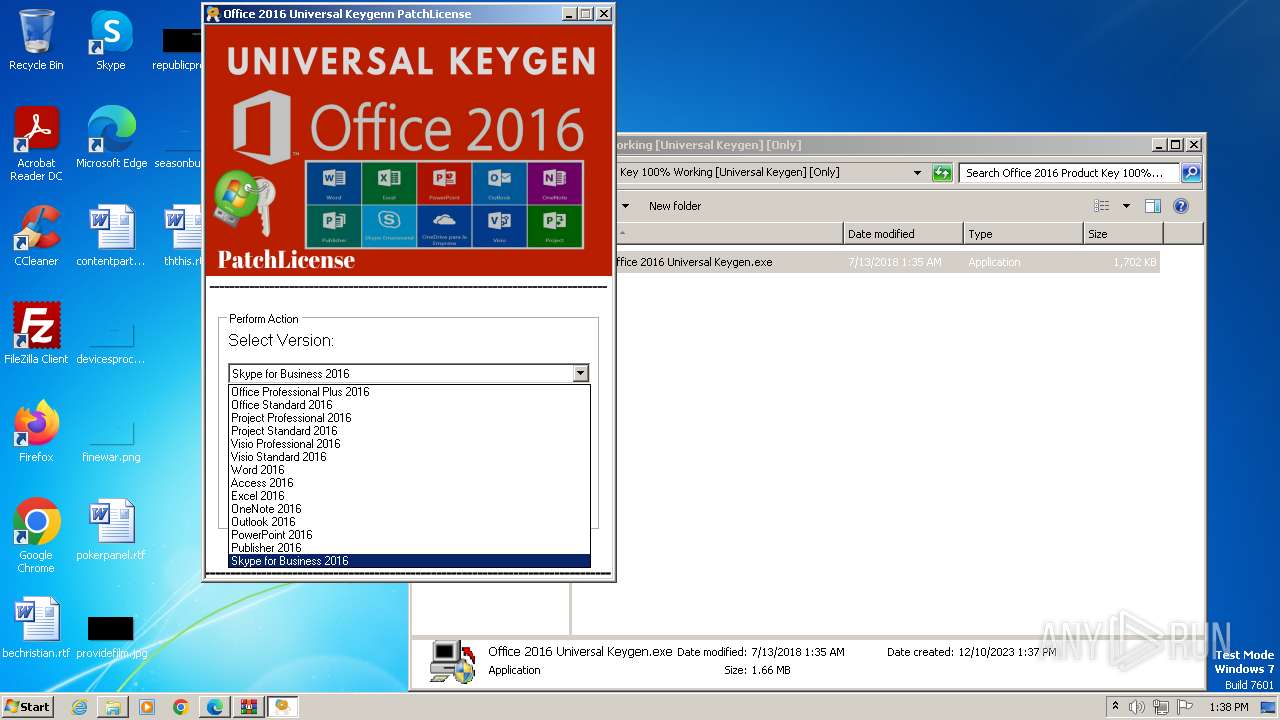Click the Explorer search box
The height and width of the screenshot is (720, 1280).
click(1069, 173)
